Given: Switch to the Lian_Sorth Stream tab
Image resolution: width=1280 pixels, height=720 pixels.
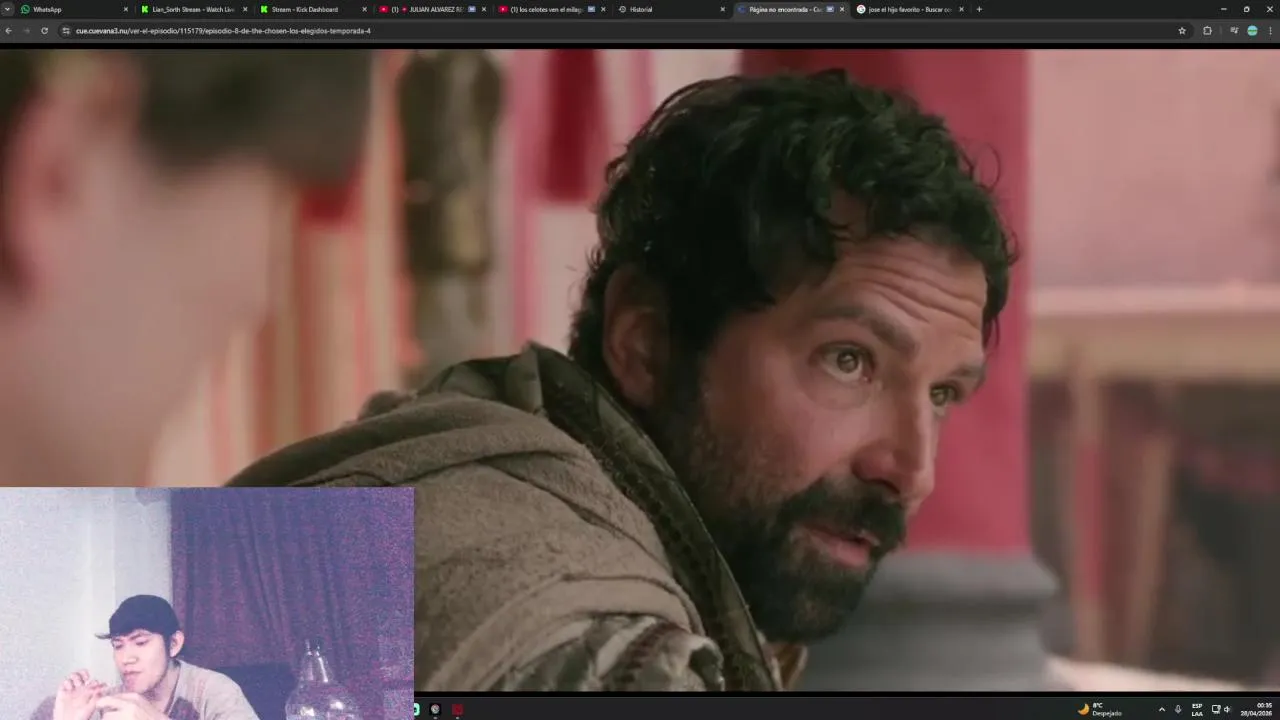Looking at the screenshot, I should (192, 9).
